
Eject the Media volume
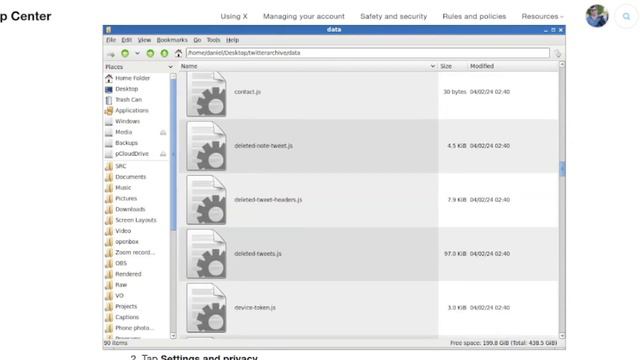[x=163, y=132]
